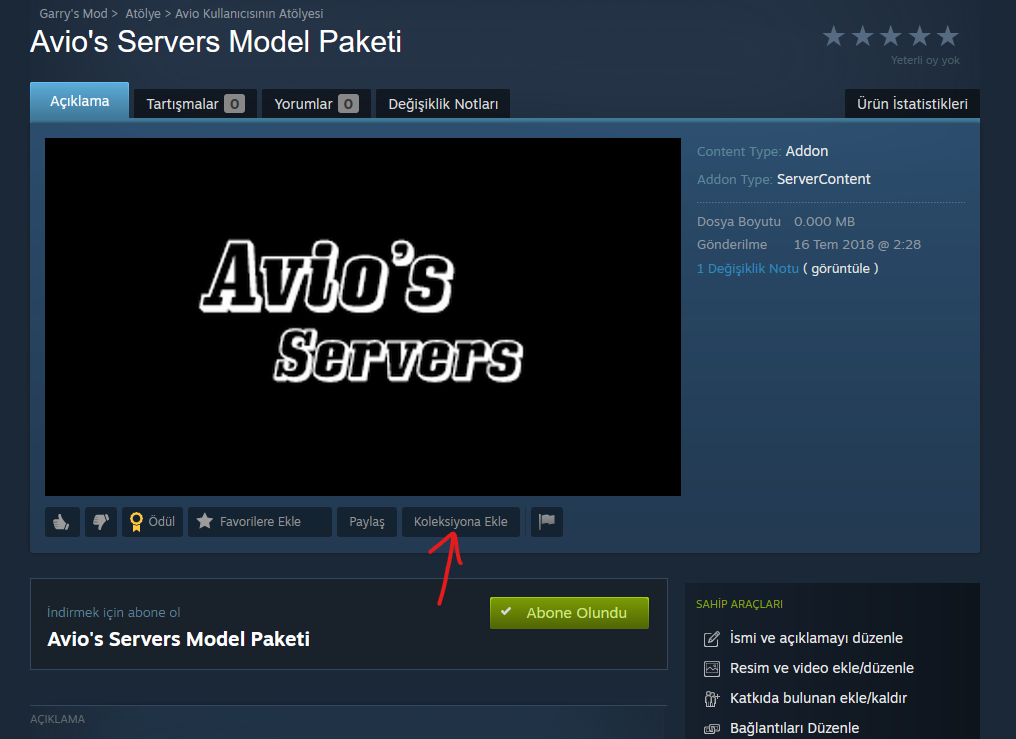Open Atölye breadcrumb link
Viewport: 1016px width, 739px height.
pyautogui.click(x=143, y=14)
